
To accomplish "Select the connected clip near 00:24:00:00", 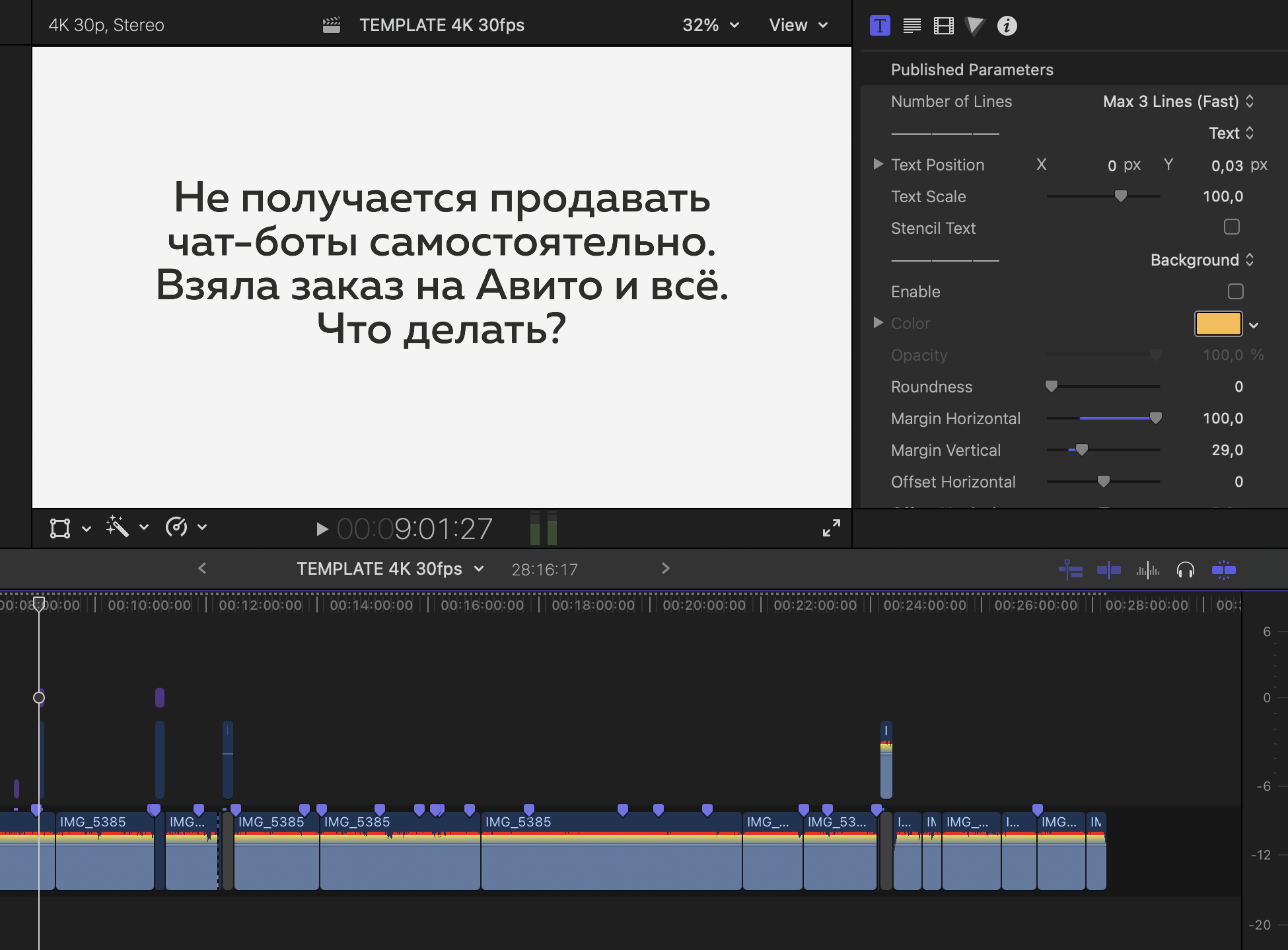I will pyautogui.click(x=886, y=760).
